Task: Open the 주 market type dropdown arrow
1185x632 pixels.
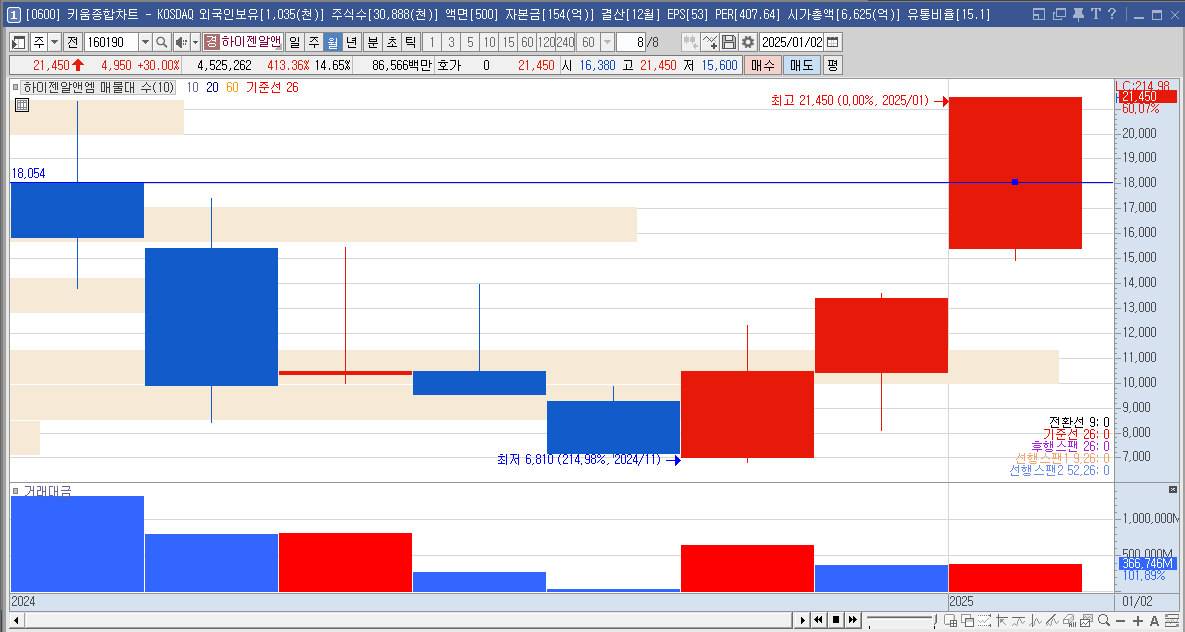Action: (54, 42)
